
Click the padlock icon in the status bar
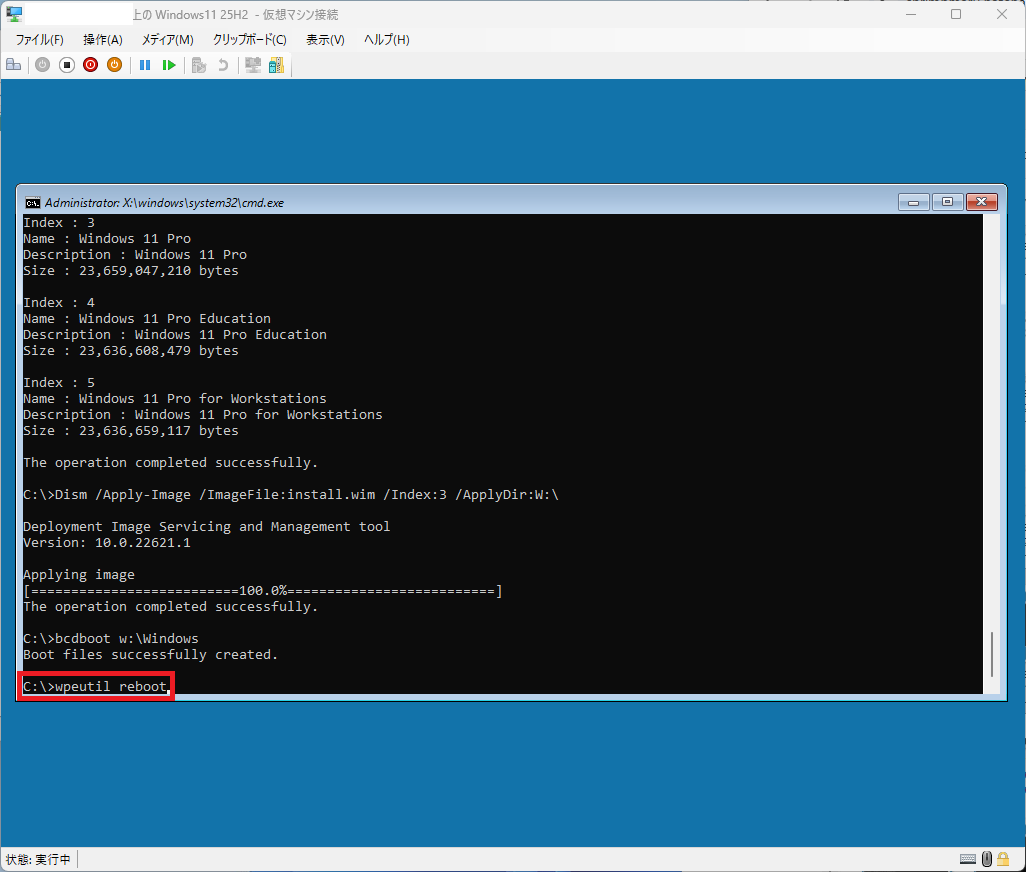1003,859
